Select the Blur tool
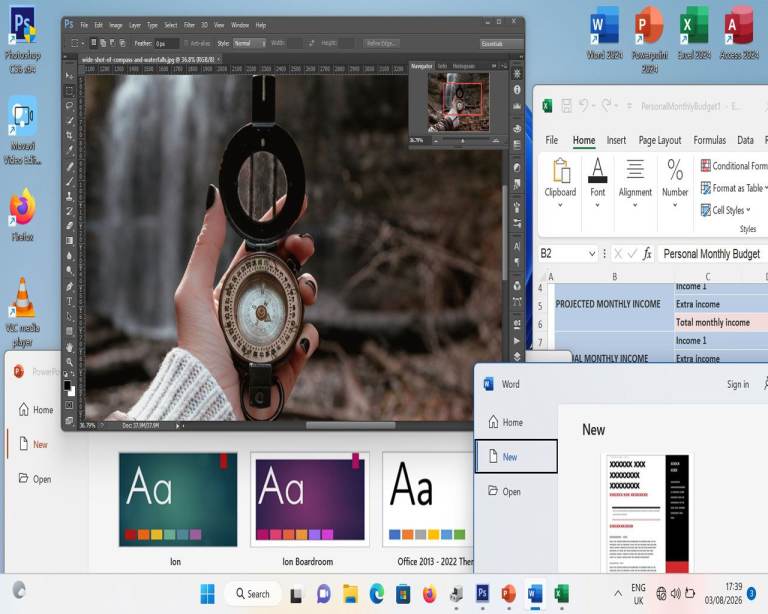 click(x=70, y=256)
